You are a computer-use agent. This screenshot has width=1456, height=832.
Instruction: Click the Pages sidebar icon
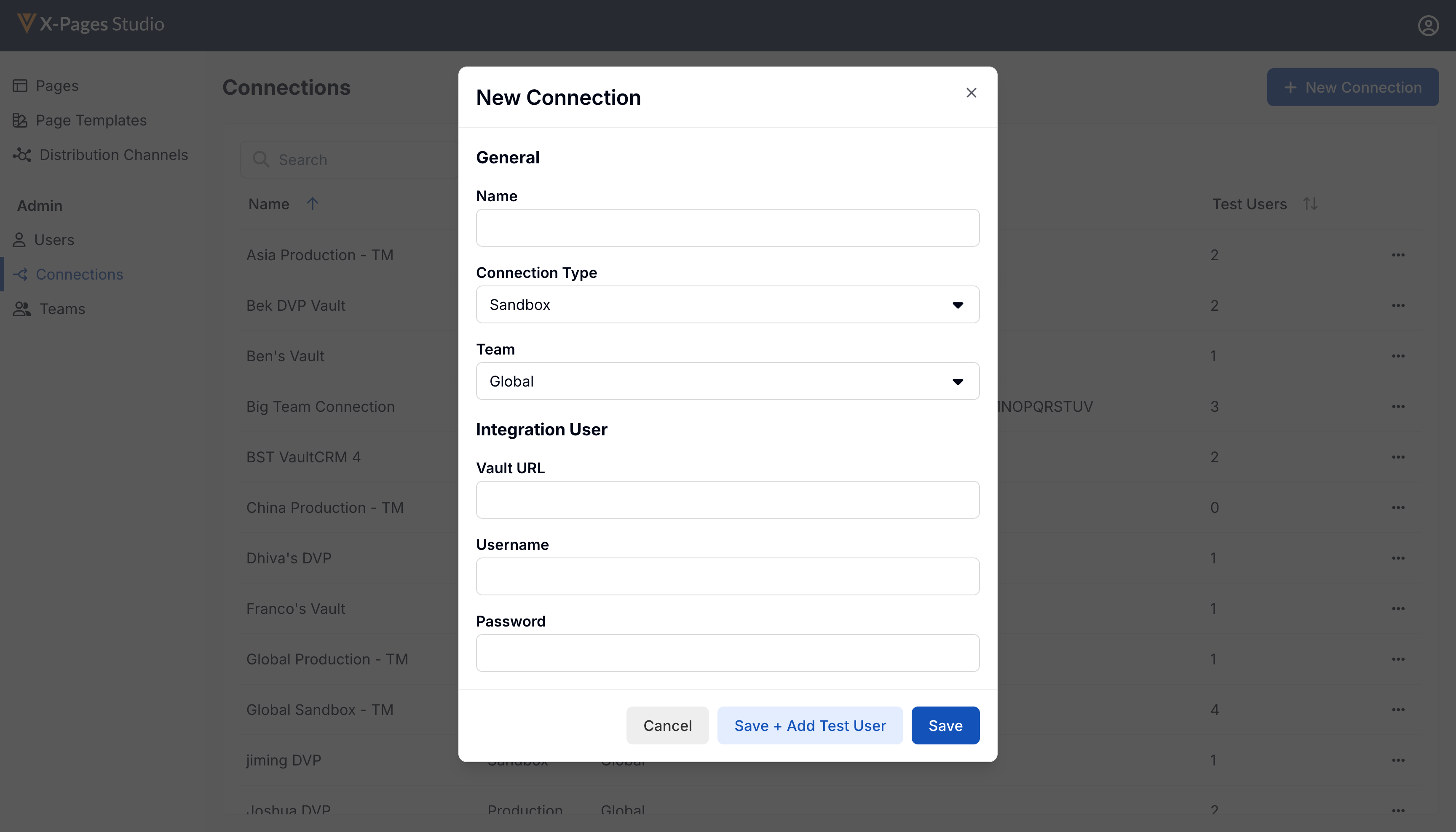(20, 86)
